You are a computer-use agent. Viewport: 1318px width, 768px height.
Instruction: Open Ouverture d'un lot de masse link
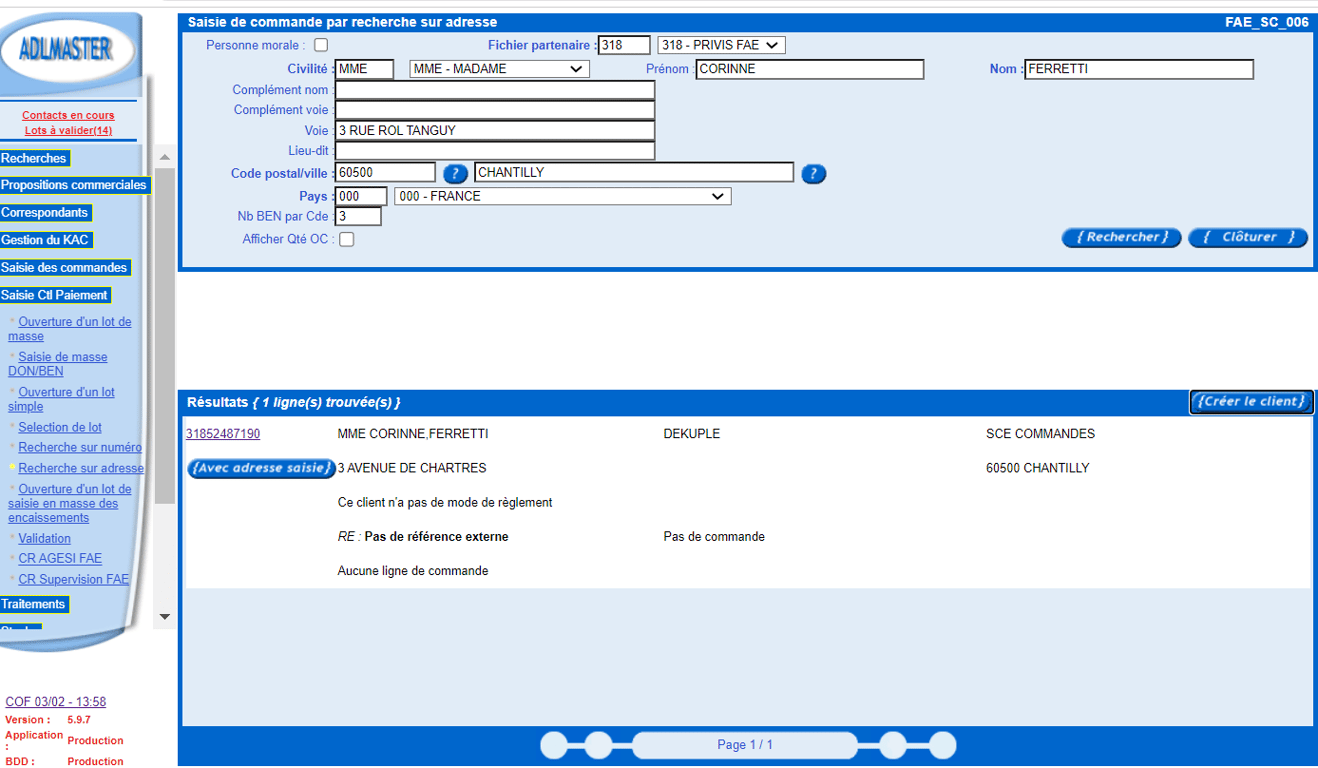[x=70, y=329]
